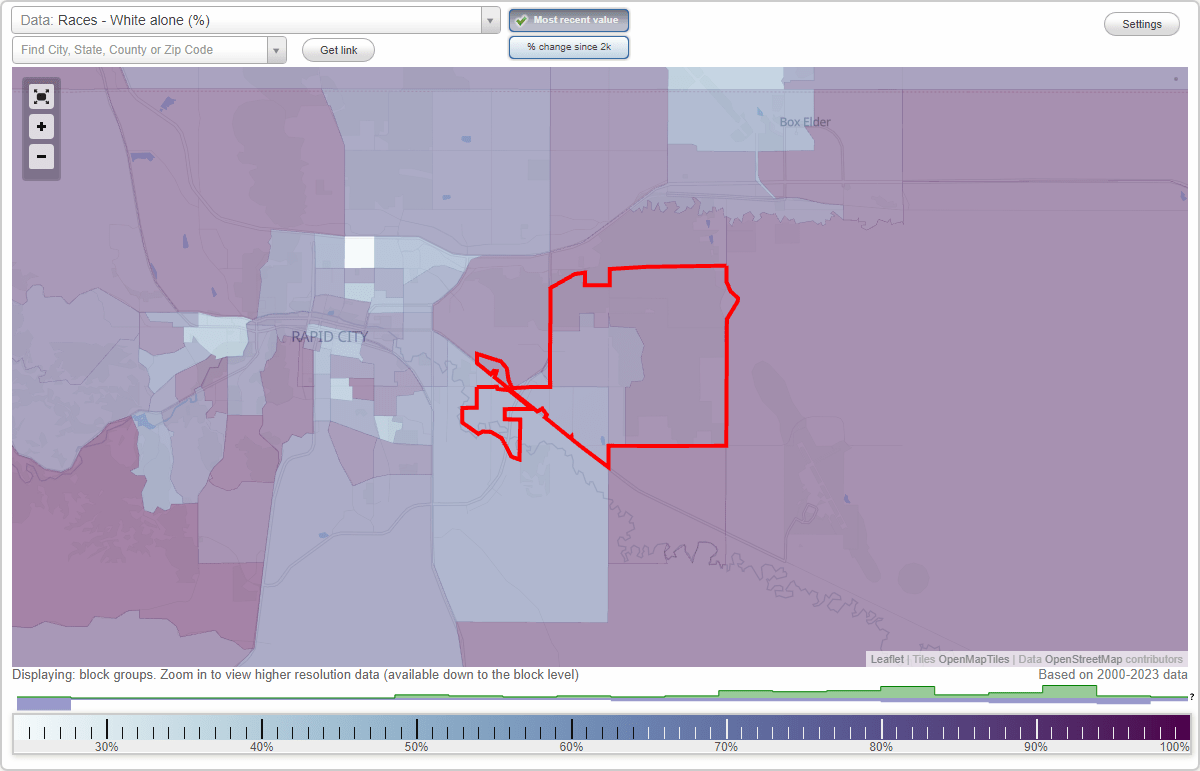Click the 70% mark on the color scale
The height and width of the screenshot is (771, 1200).
click(726, 730)
